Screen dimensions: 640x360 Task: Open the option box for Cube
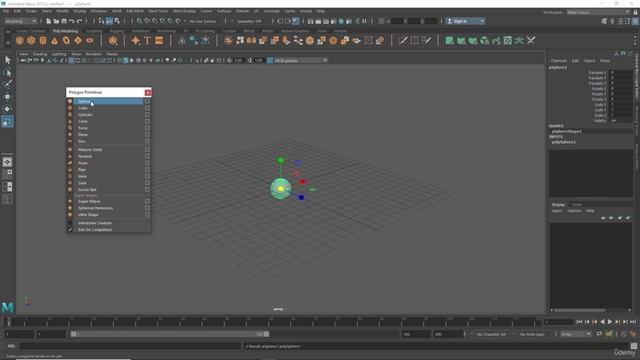tap(147, 108)
